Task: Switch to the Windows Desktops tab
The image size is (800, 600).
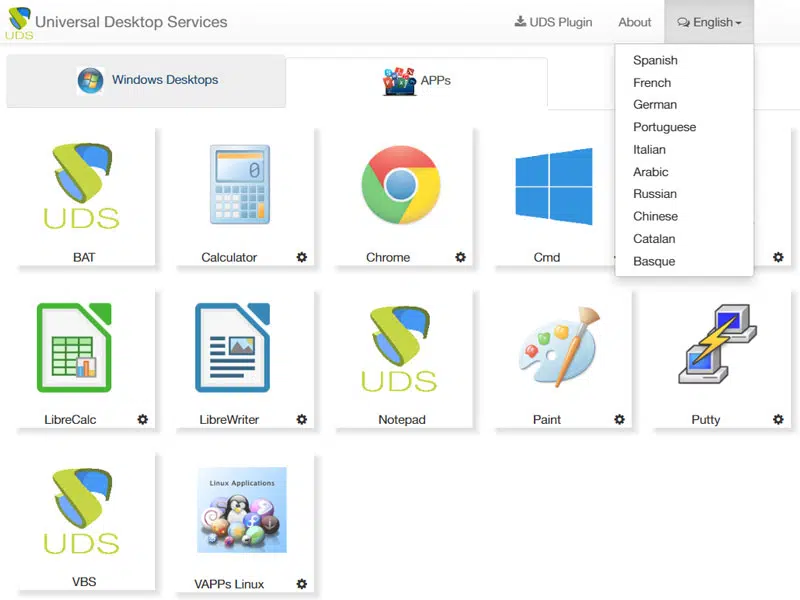Action: (x=146, y=81)
